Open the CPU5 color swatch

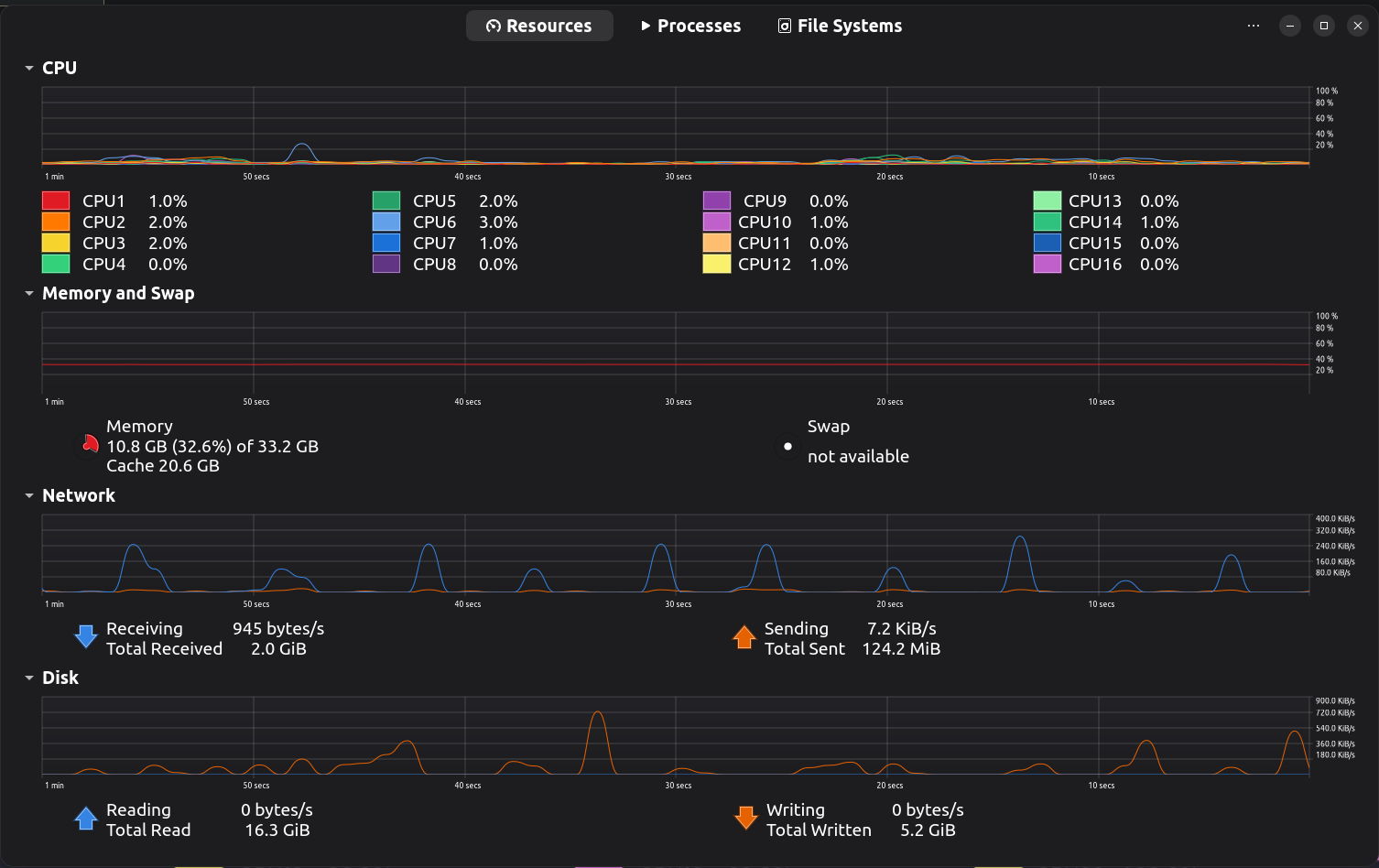click(386, 201)
